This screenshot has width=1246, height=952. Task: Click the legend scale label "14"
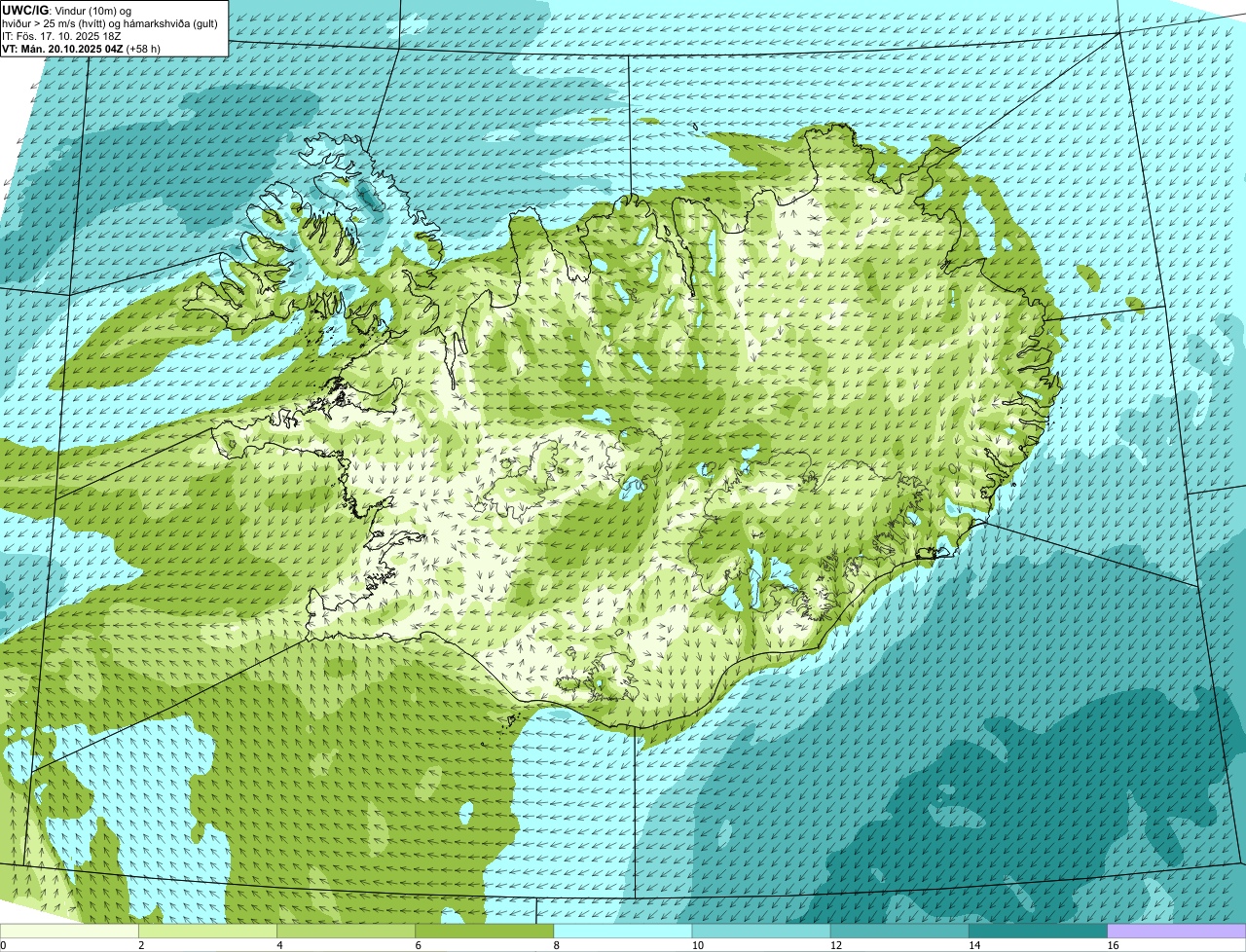coord(974,945)
